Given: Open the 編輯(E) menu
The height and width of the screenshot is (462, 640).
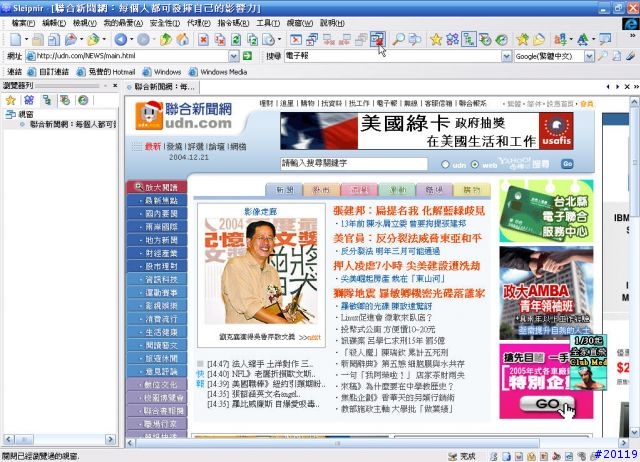Looking at the screenshot, I should coord(54,23).
